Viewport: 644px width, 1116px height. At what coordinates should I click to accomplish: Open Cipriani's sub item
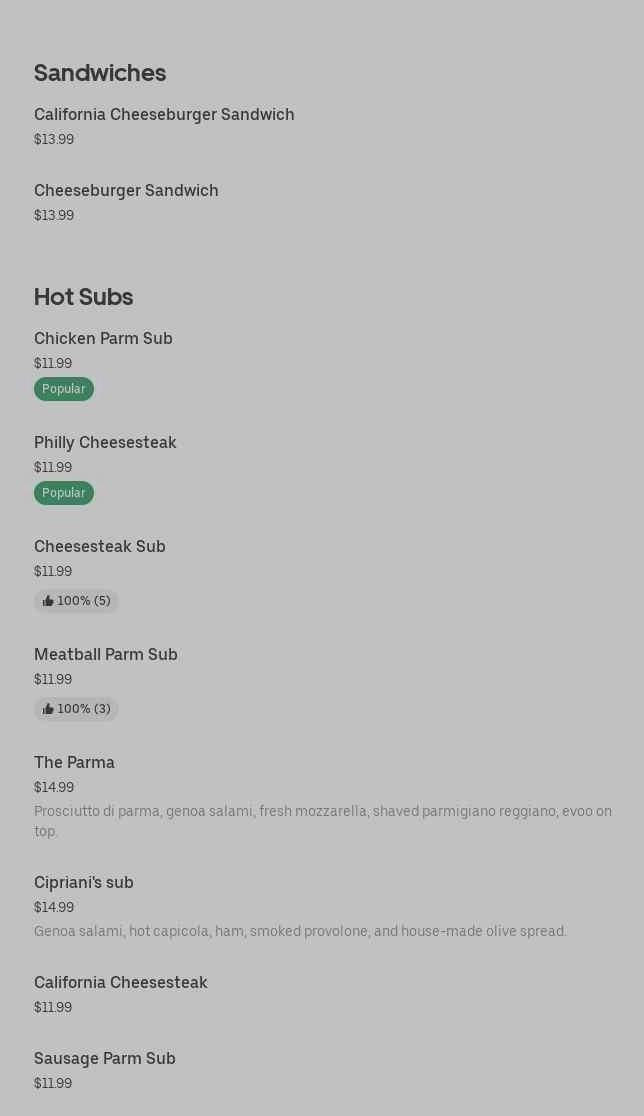(x=84, y=883)
